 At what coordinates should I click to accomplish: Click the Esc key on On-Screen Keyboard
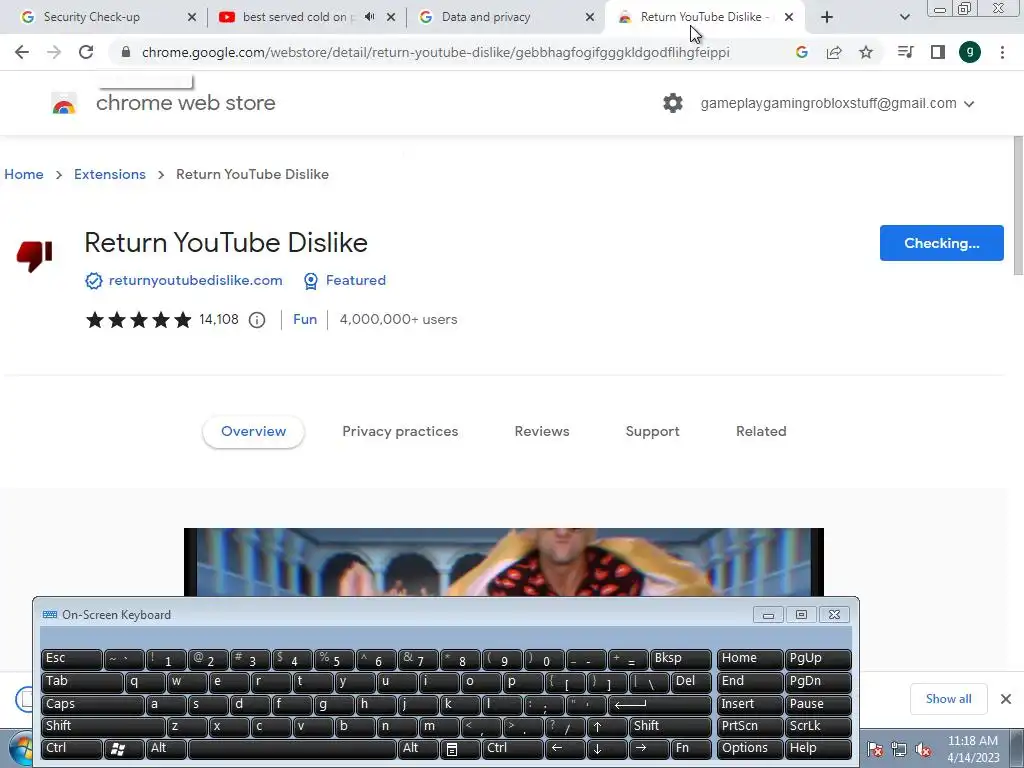click(x=71, y=659)
